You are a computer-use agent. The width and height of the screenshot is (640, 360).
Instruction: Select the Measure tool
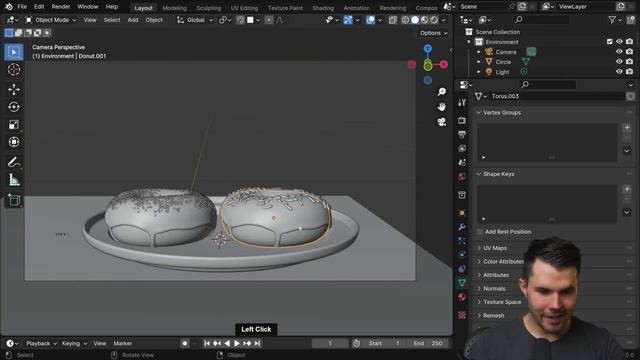(x=14, y=180)
